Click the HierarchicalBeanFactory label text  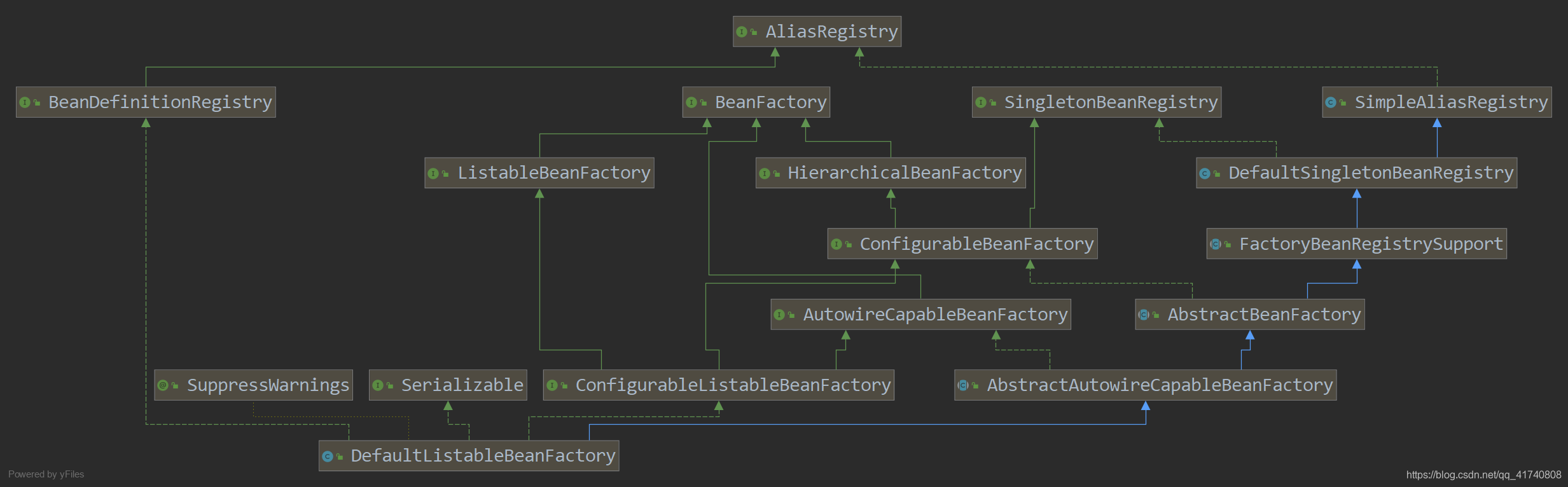[905, 173]
